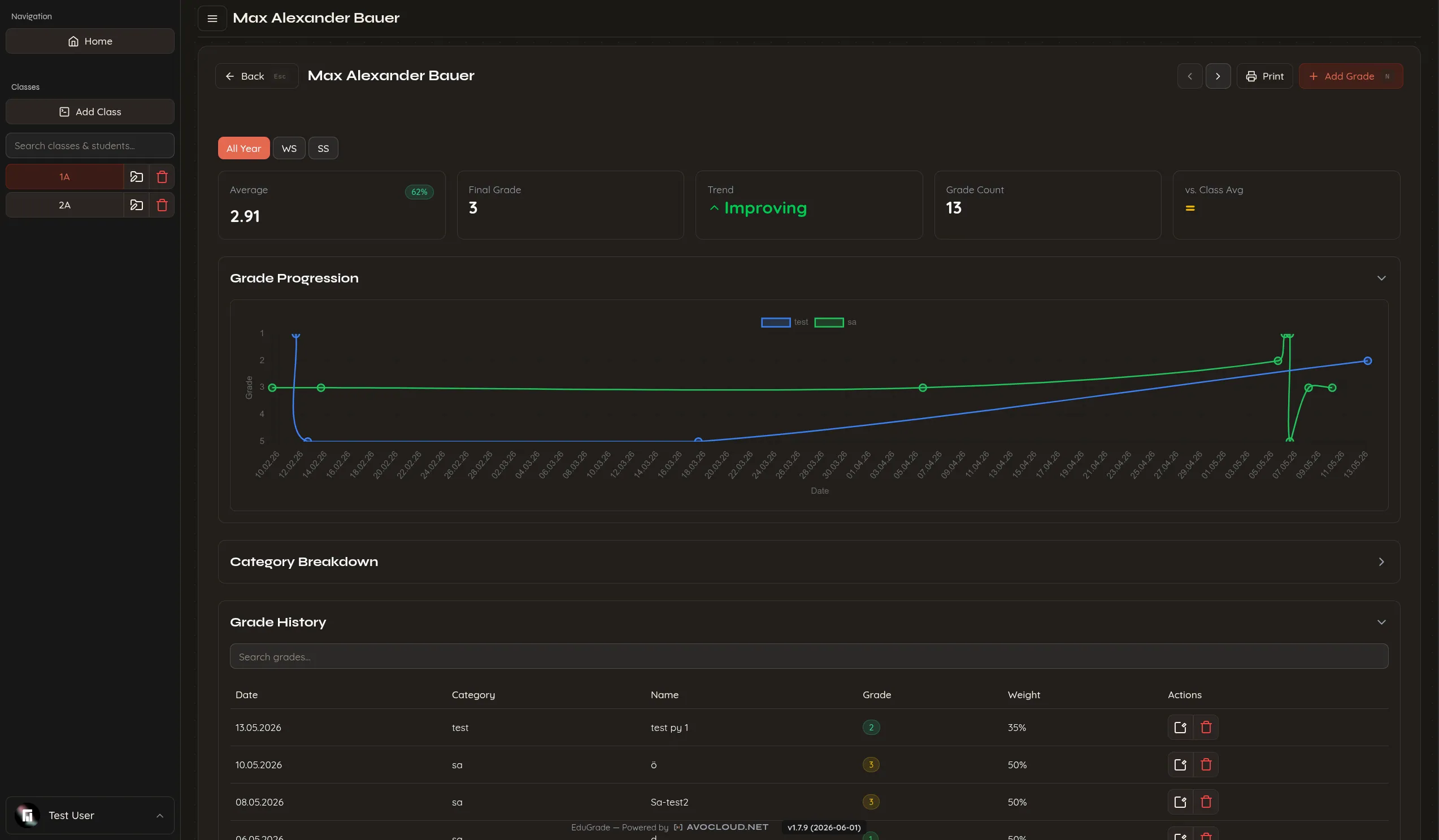1439x840 pixels.
Task: Click the 62% average badge
Action: point(419,192)
